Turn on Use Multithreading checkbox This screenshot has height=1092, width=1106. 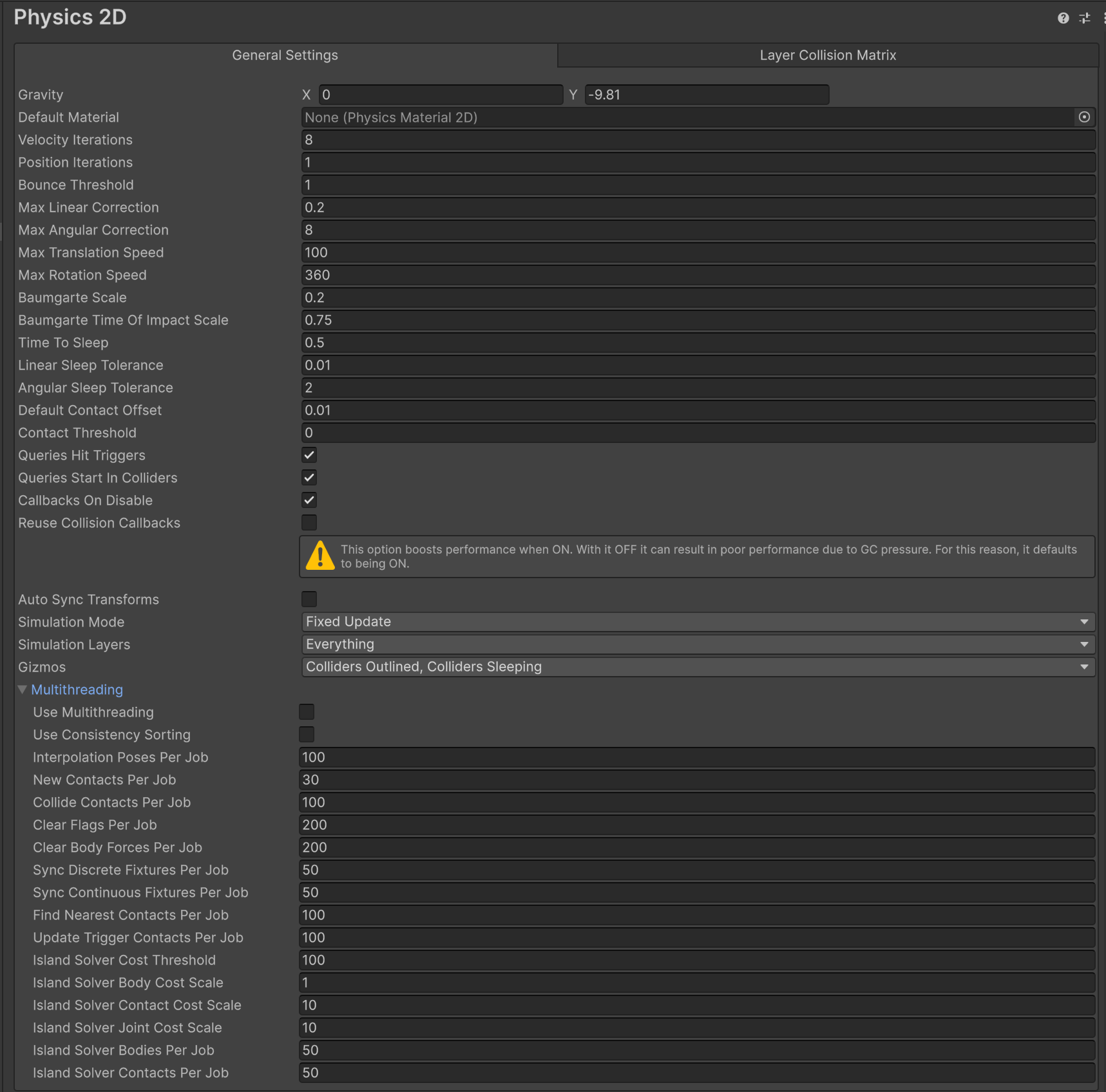coord(307,712)
